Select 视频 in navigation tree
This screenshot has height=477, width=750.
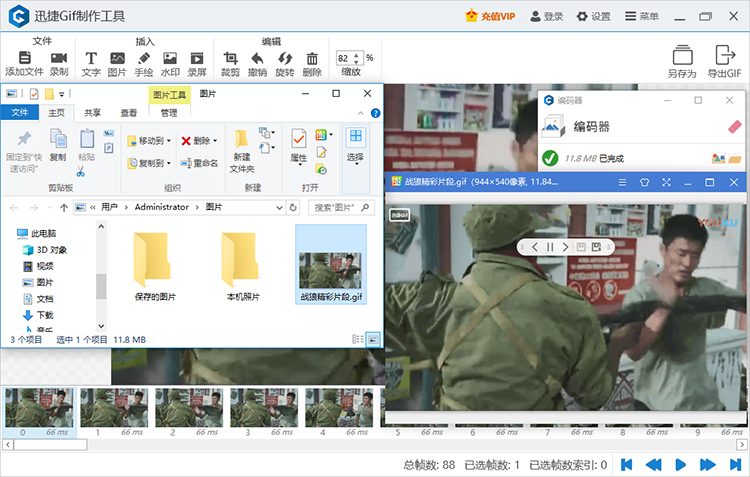38,266
